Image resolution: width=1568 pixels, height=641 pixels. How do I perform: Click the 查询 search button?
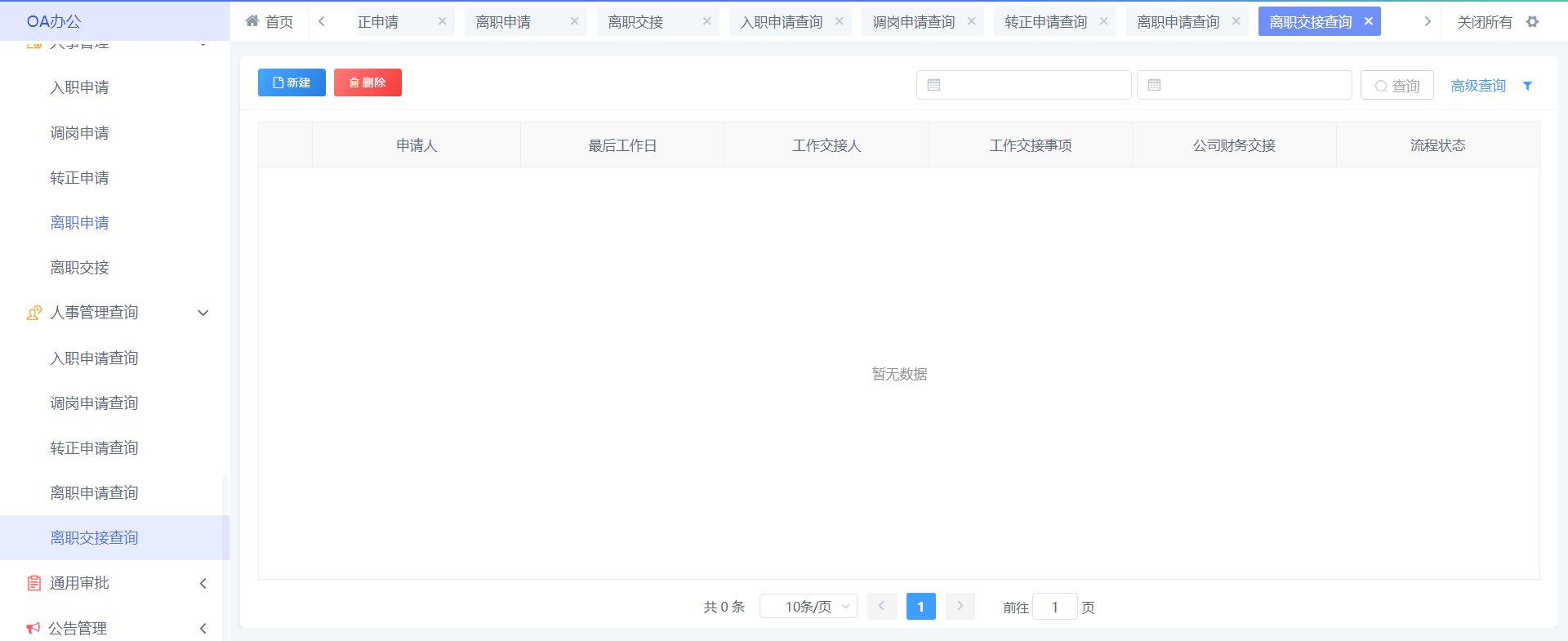click(1396, 86)
